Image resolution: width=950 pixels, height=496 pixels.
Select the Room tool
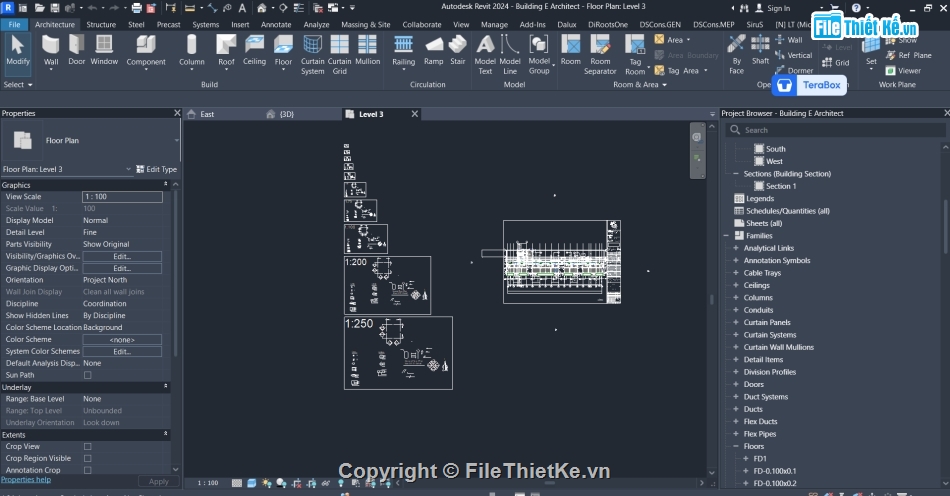click(x=571, y=50)
